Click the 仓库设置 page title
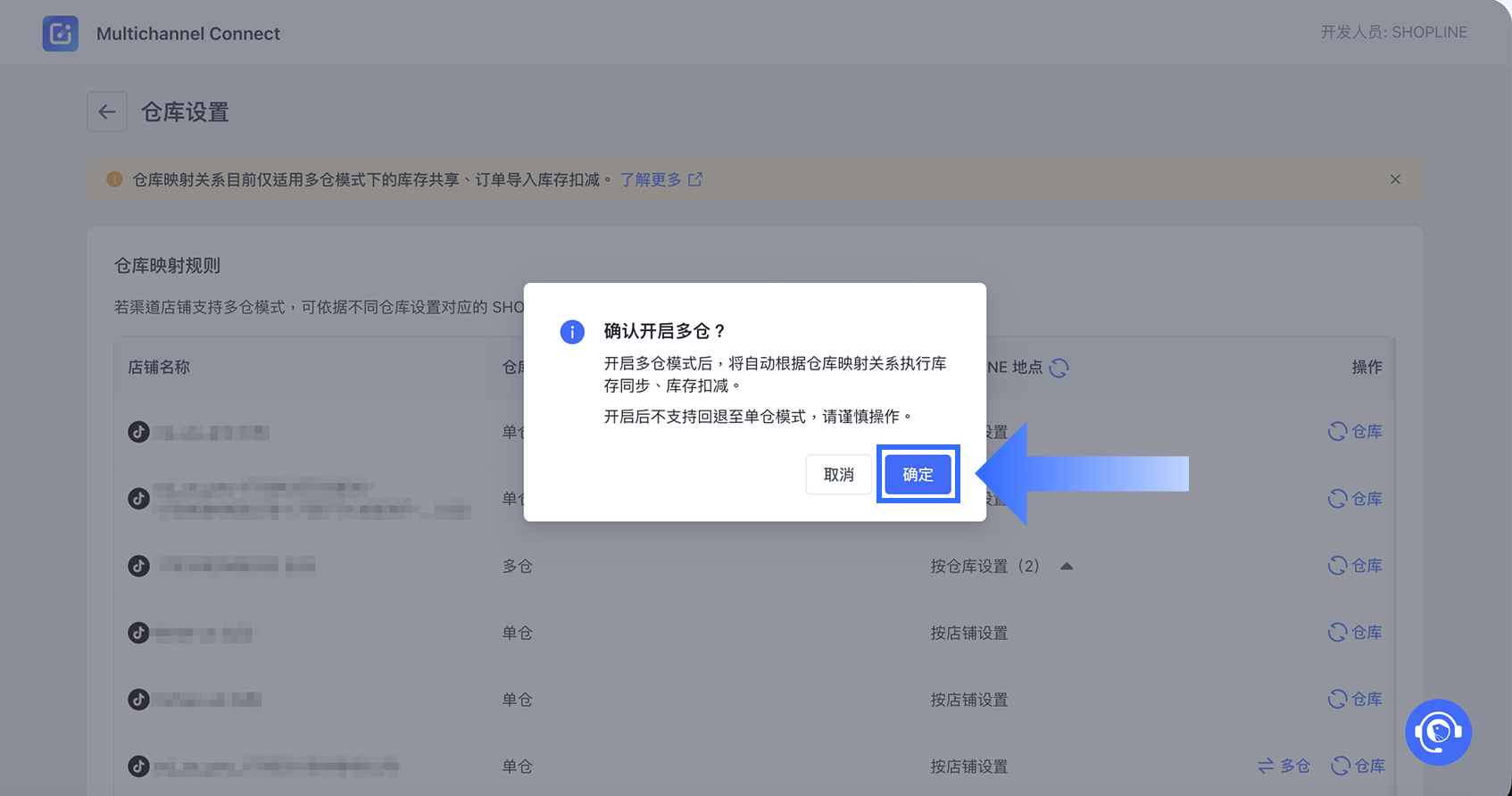Image resolution: width=1512 pixels, height=796 pixels. (x=186, y=112)
